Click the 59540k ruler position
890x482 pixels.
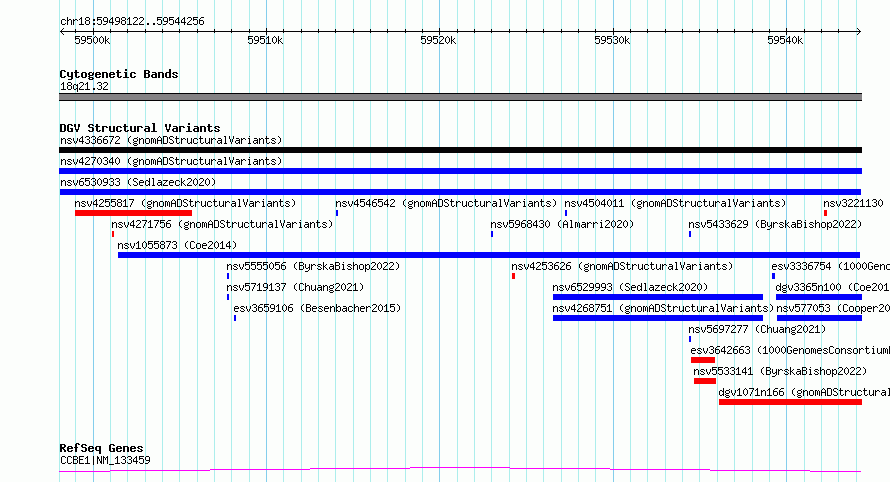pos(785,40)
